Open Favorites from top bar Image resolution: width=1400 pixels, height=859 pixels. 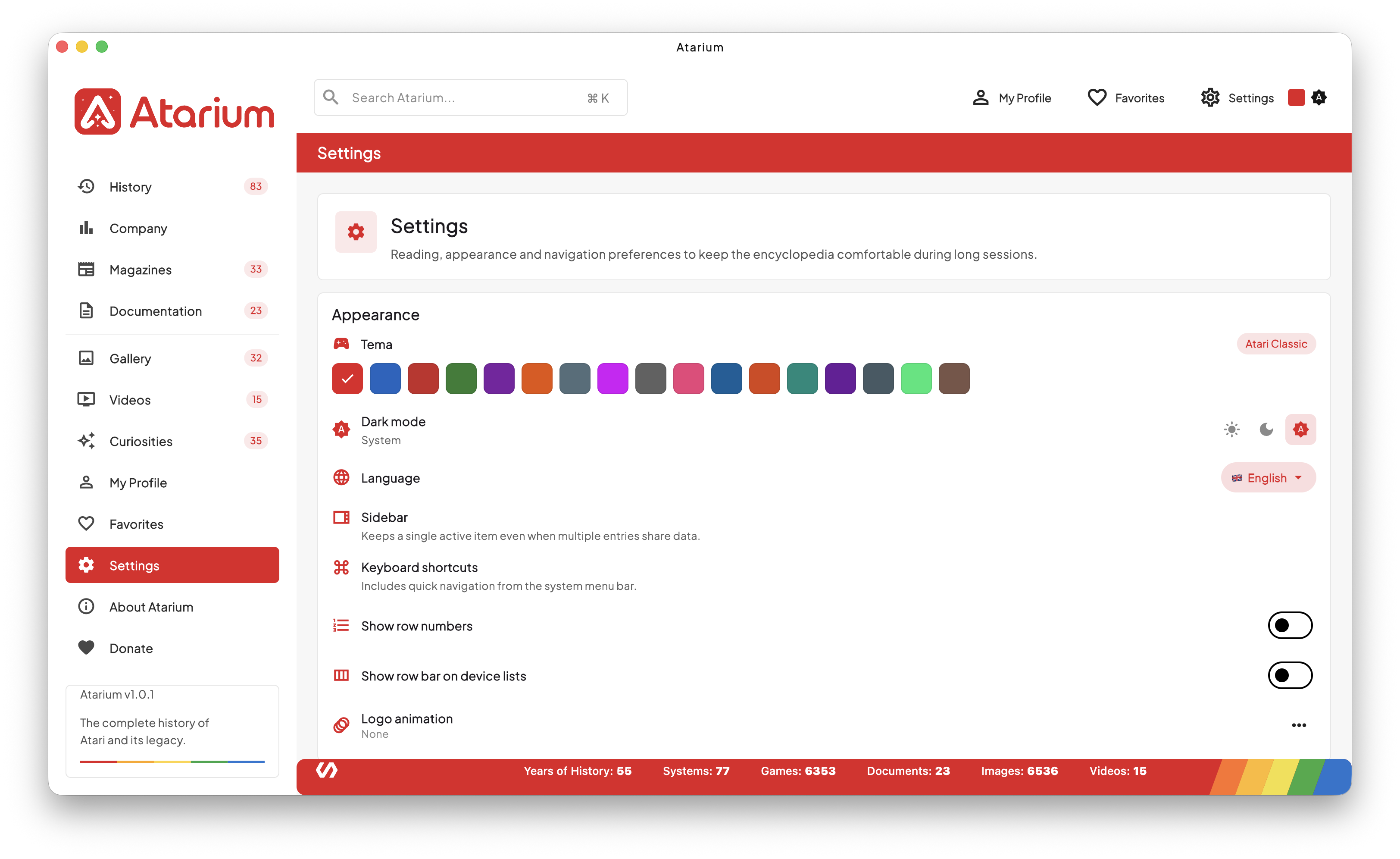click(x=1125, y=98)
